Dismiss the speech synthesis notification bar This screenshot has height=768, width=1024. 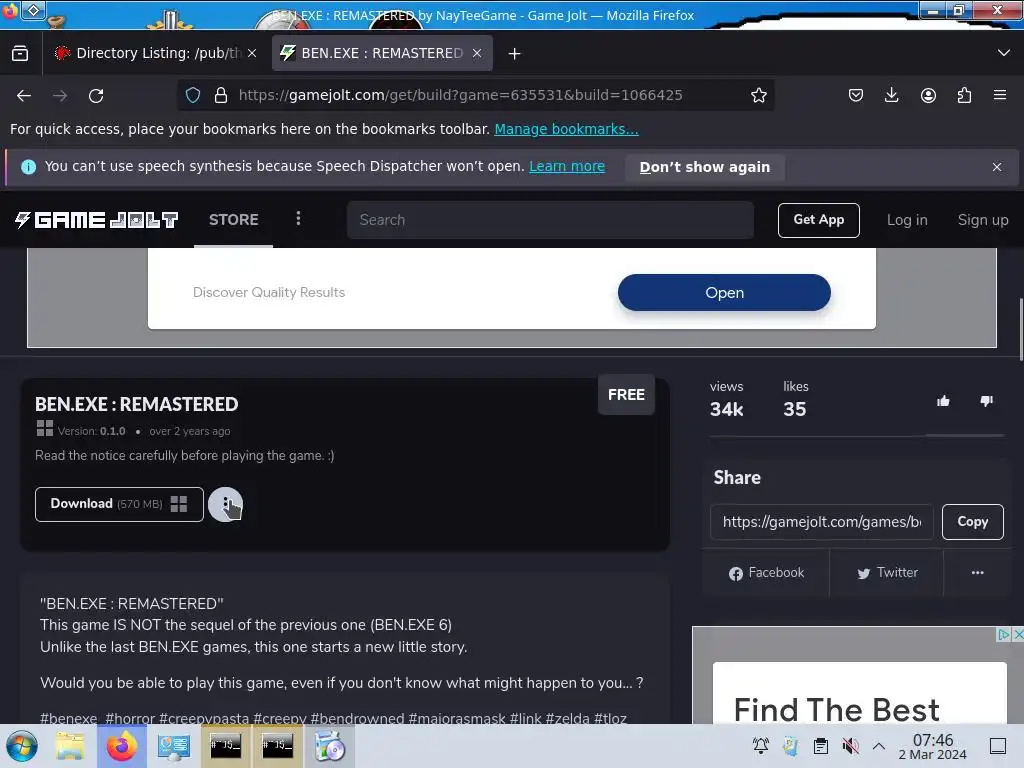point(997,167)
